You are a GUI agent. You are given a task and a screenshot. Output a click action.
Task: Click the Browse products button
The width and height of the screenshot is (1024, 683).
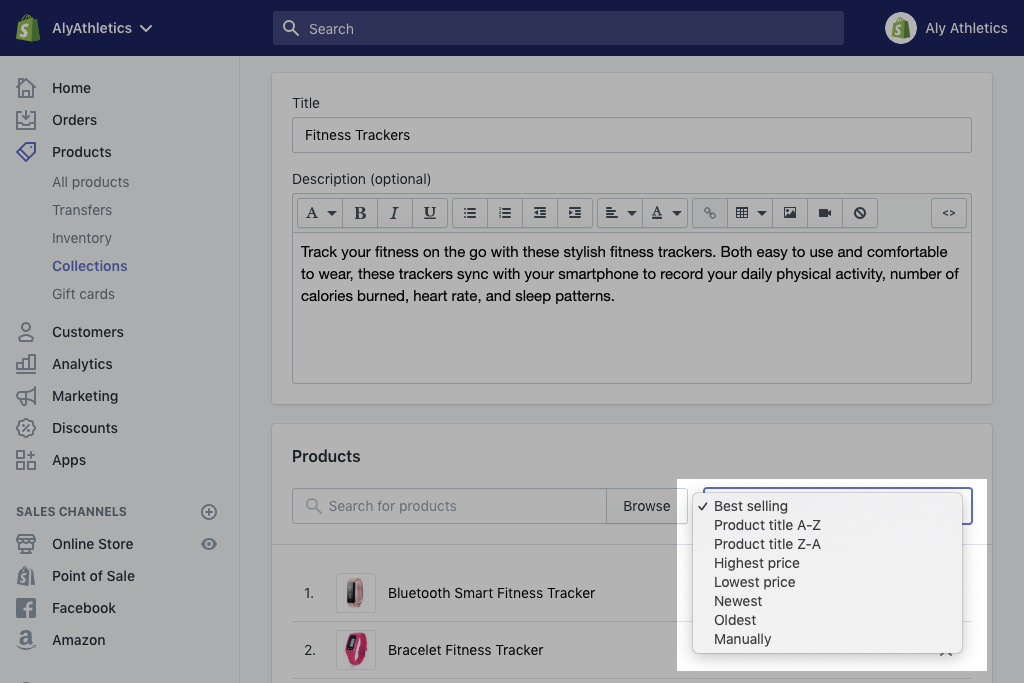[646, 506]
